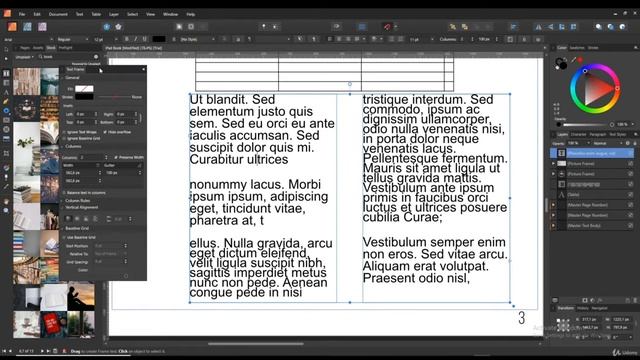Select the red book stock thumbnail
This screenshot has width=640, height=360.
(53, 324)
